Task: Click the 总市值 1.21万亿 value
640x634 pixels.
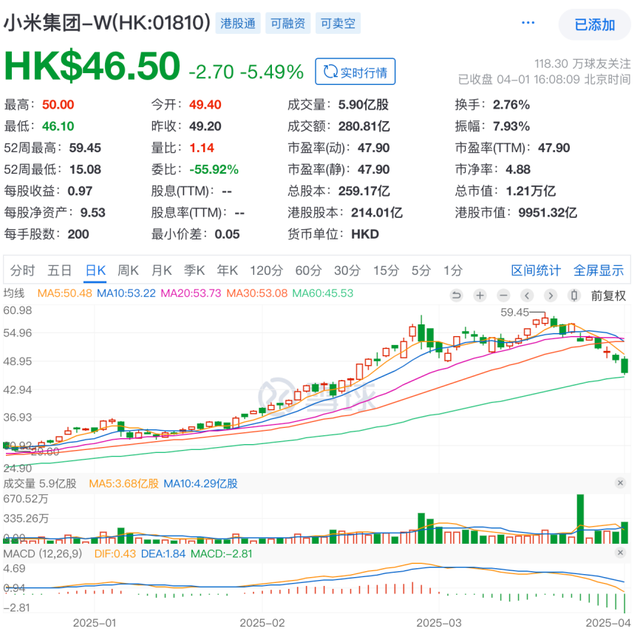Action: point(531,191)
